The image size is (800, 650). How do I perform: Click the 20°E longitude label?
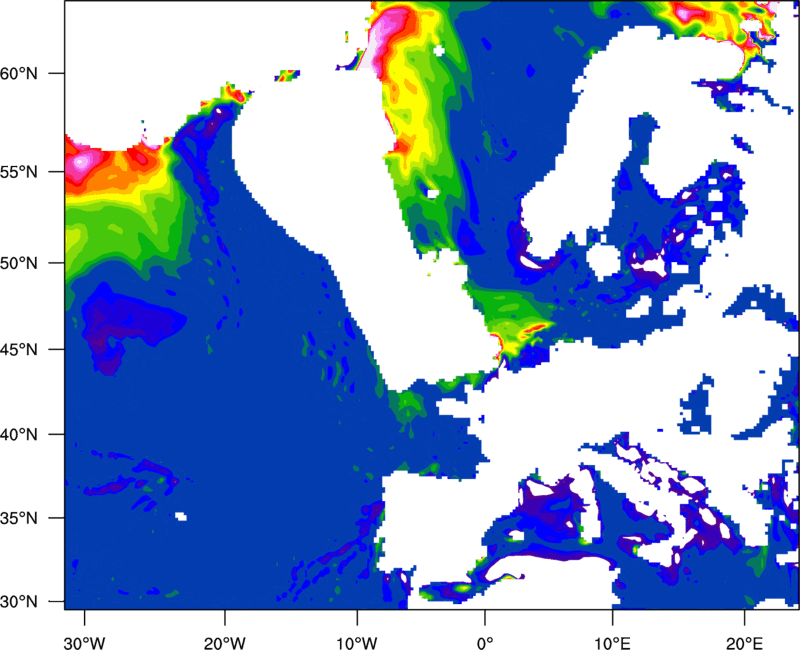[744, 643]
